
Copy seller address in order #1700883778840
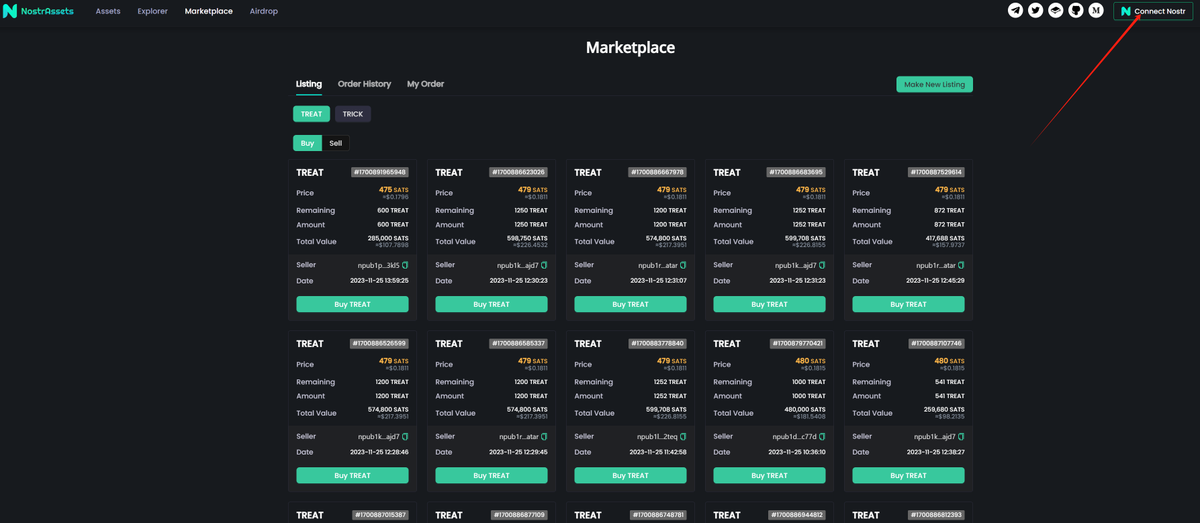pos(683,437)
